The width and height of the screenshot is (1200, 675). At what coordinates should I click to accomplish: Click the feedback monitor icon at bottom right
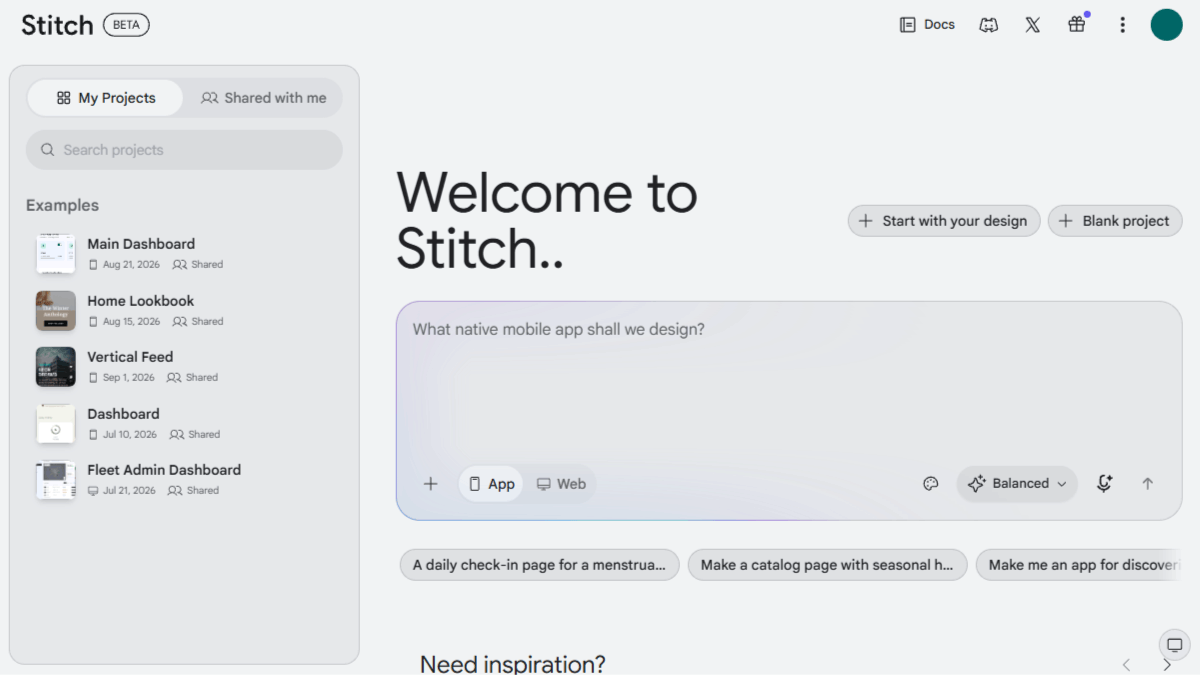(1174, 643)
